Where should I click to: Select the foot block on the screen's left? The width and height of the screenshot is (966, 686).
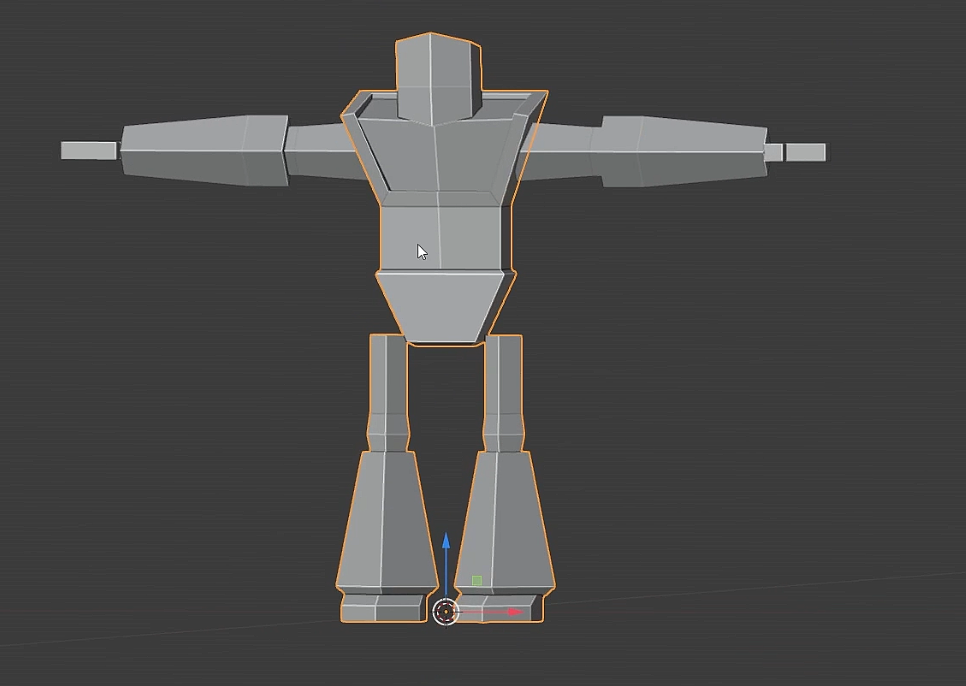(x=383, y=608)
